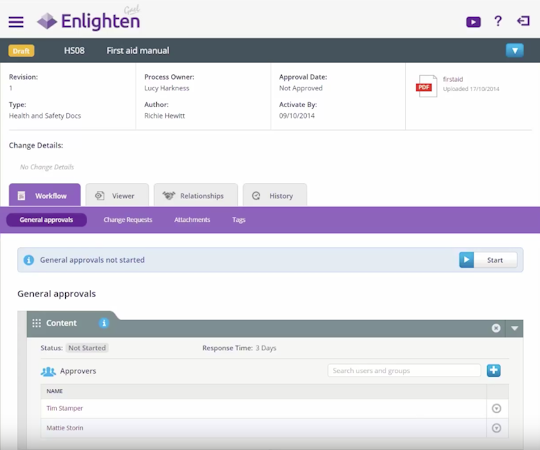Open Tim Stamper approver link
This screenshot has height=450, width=540.
(65, 408)
